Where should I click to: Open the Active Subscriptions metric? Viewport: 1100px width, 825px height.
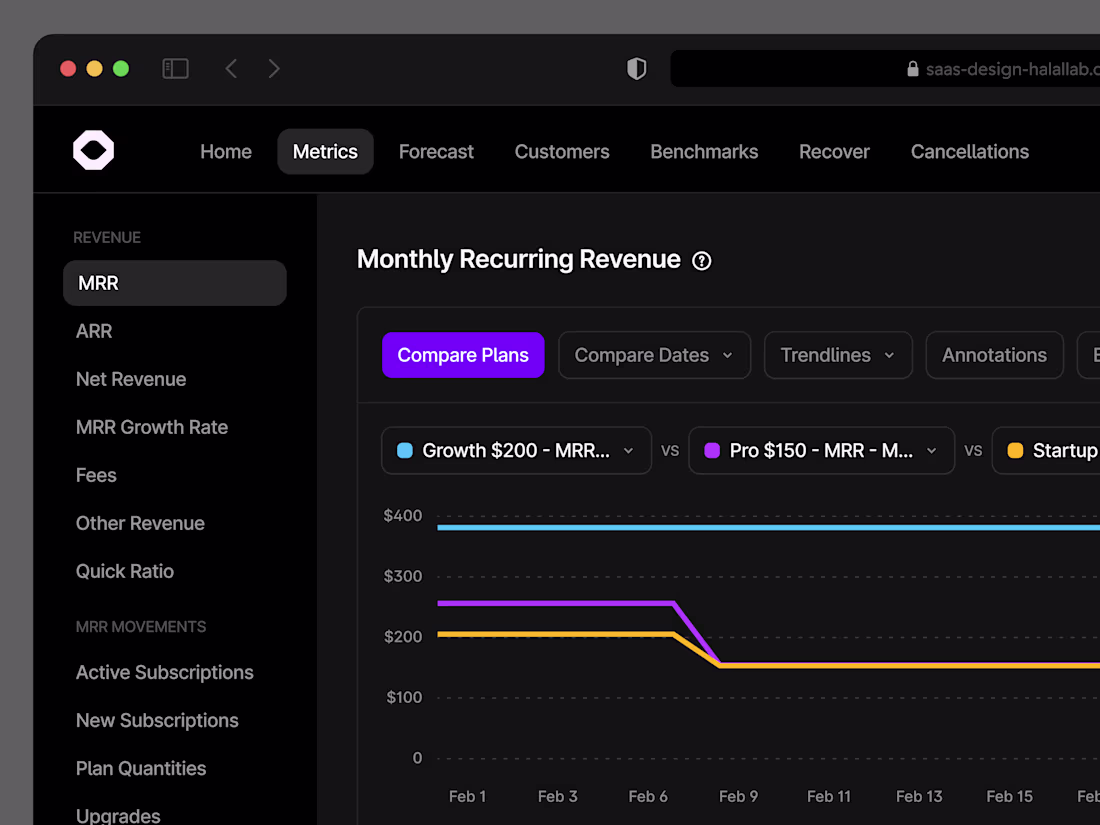(x=164, y=672)
